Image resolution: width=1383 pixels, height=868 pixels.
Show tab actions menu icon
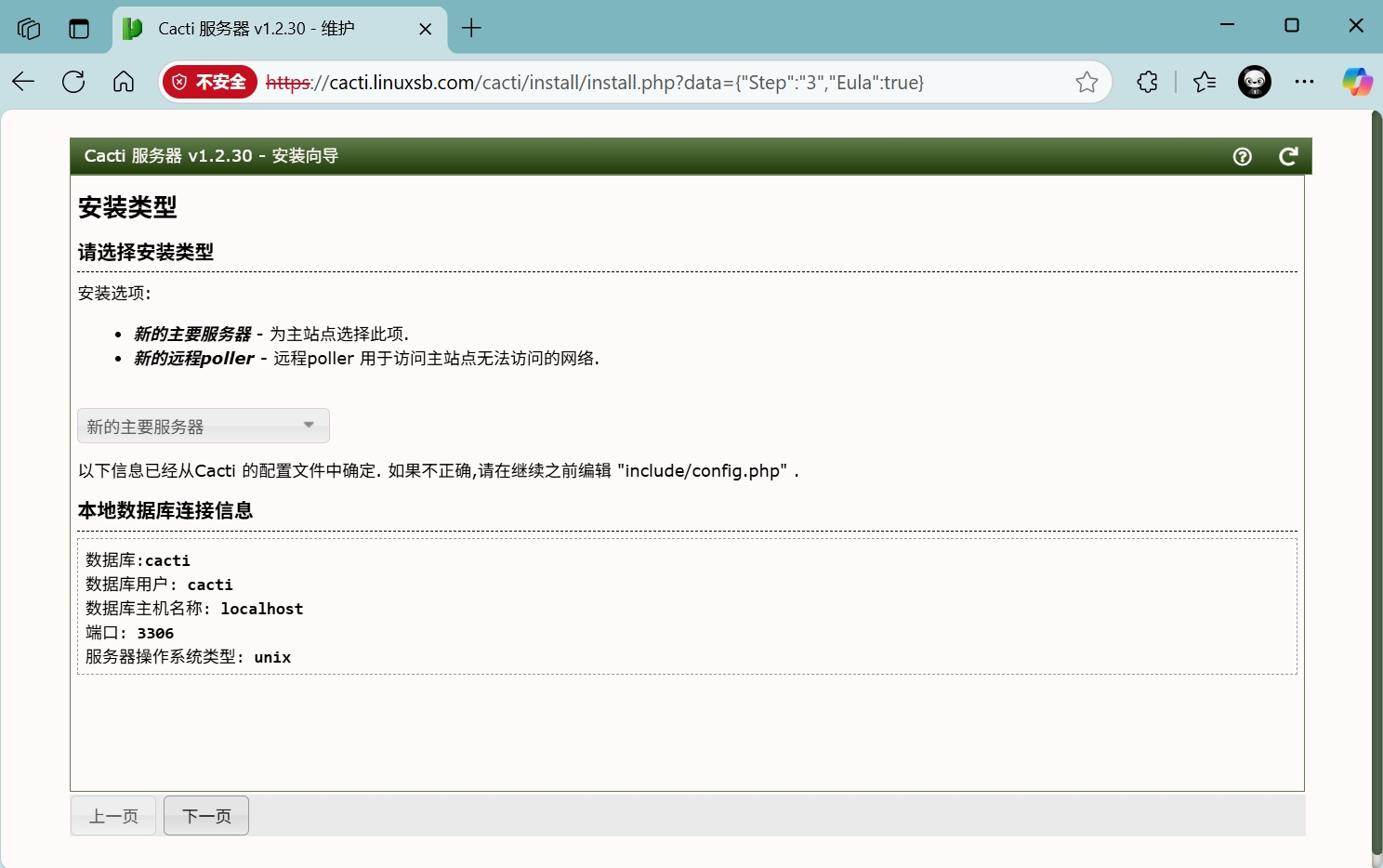(79, 29)
